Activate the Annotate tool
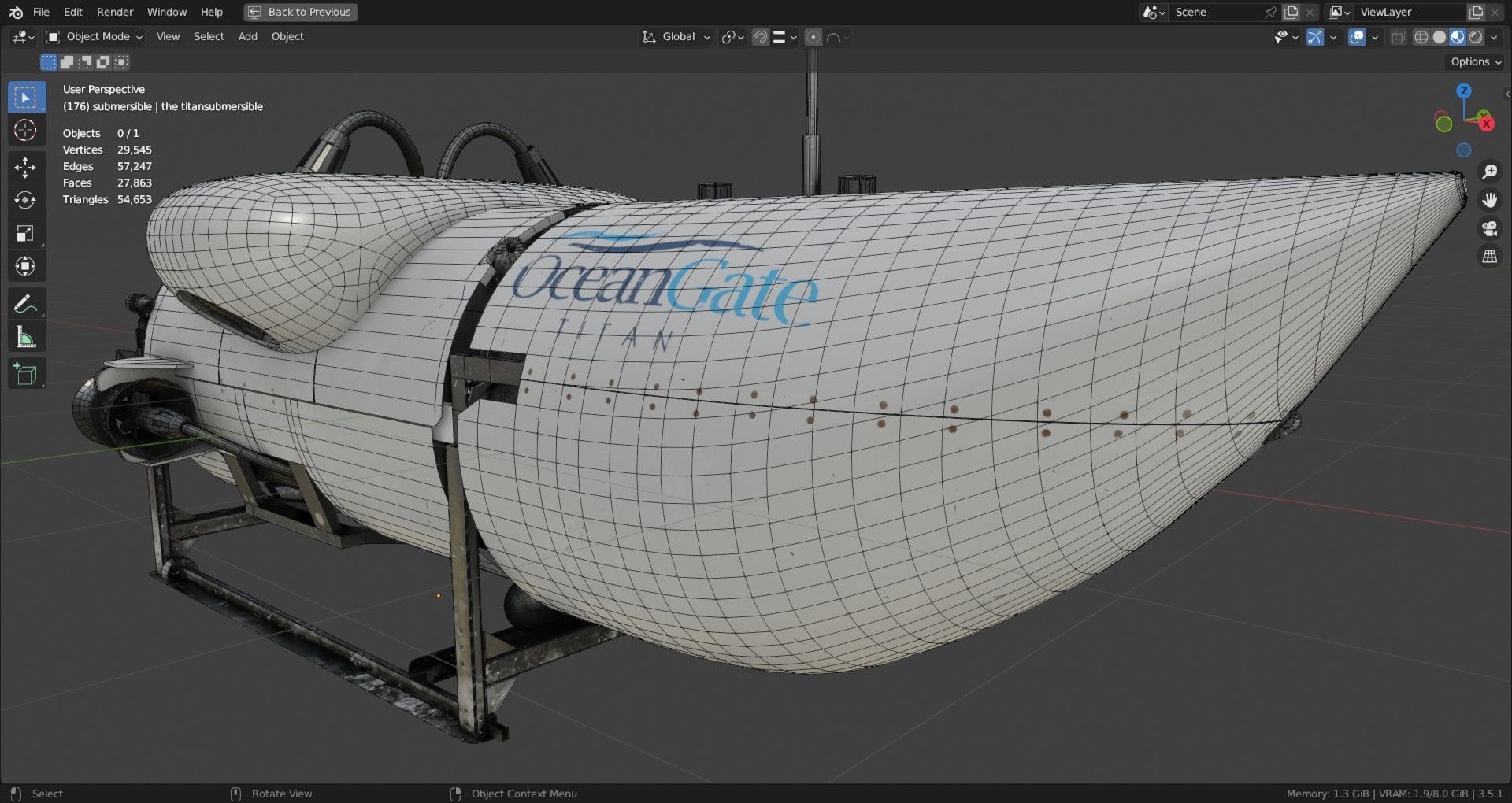Screen dimensions: 1512x803 26,303
